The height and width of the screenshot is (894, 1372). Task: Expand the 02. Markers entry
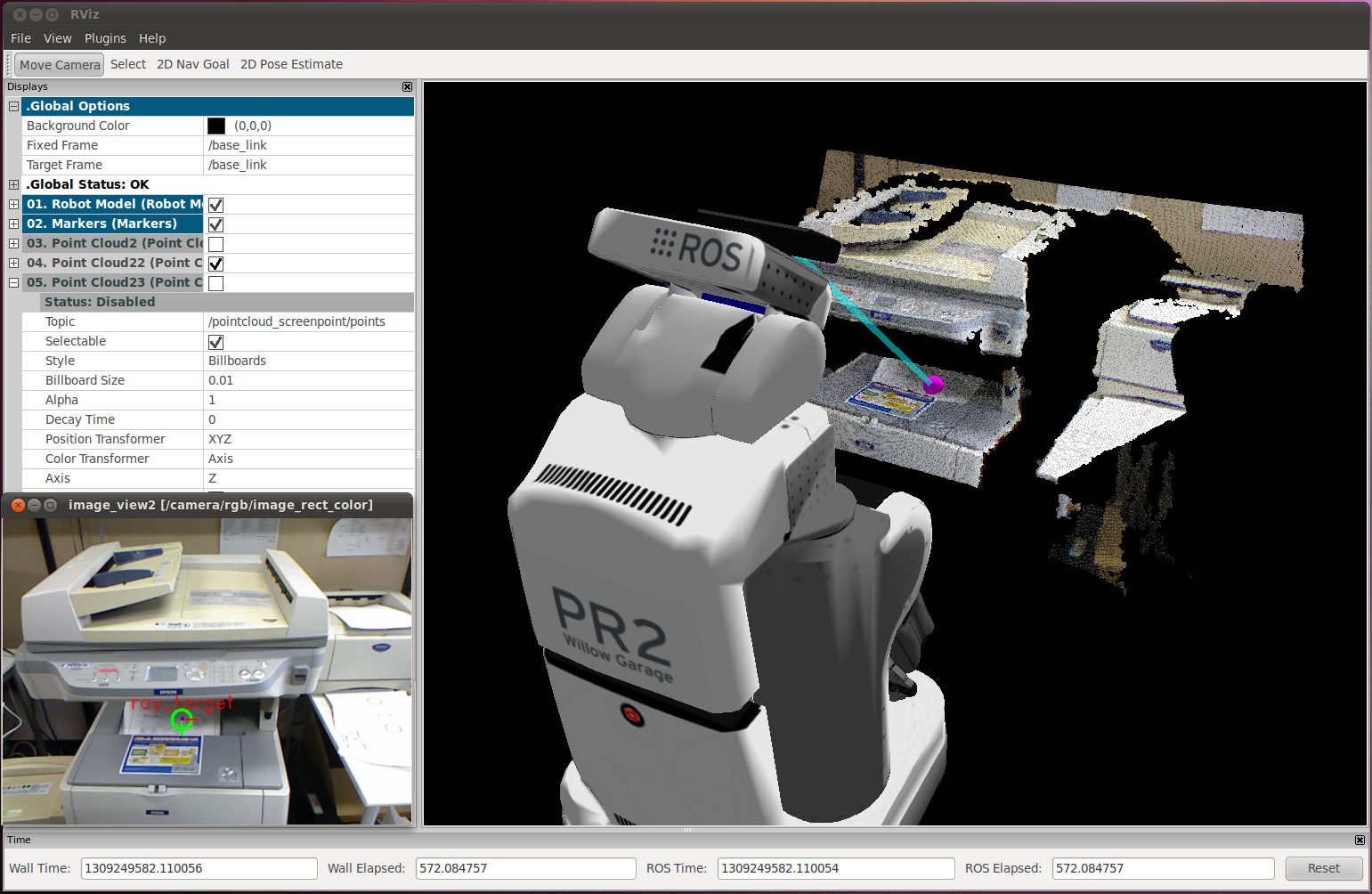13,223
